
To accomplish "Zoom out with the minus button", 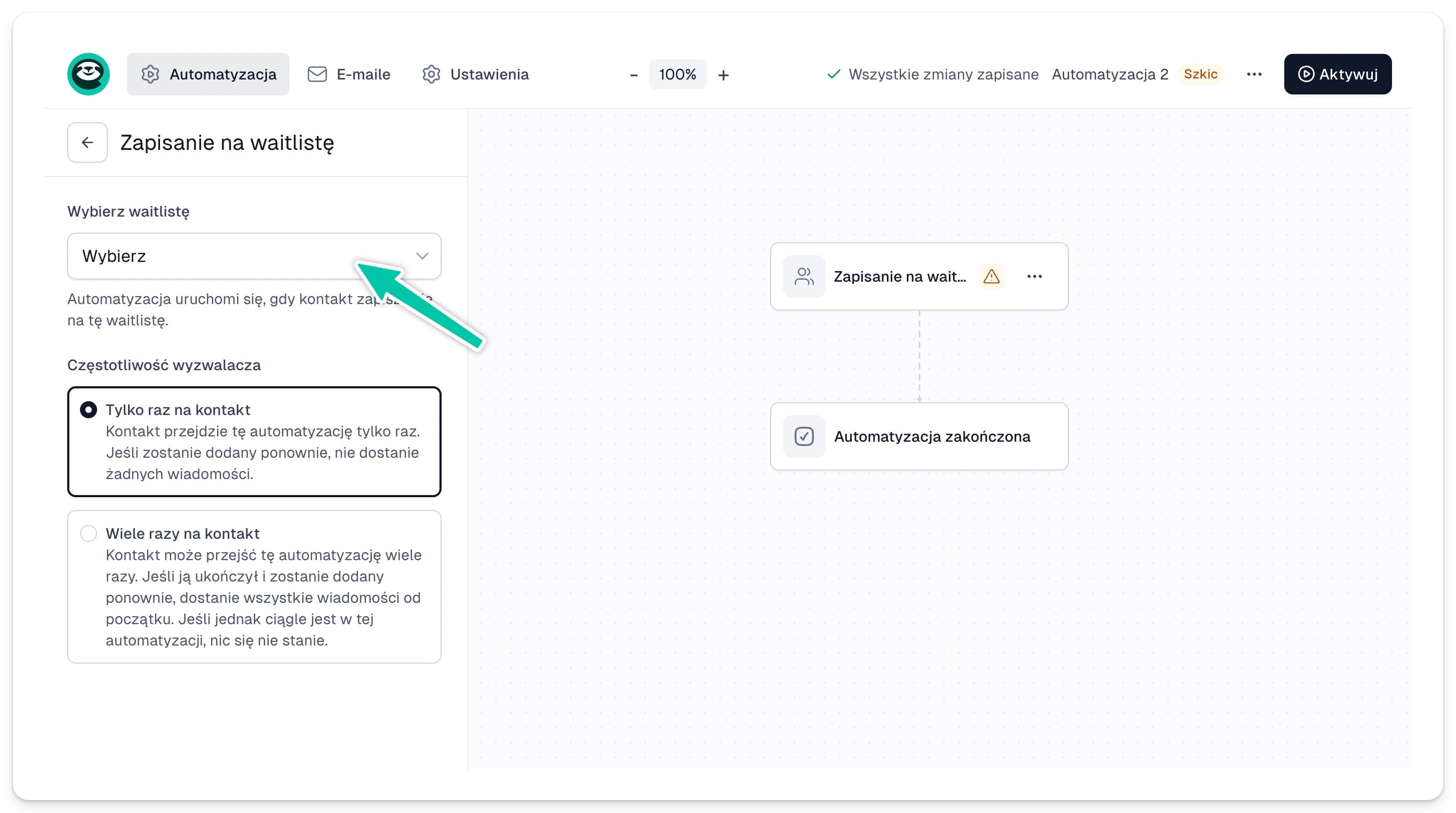I will 634,75.
